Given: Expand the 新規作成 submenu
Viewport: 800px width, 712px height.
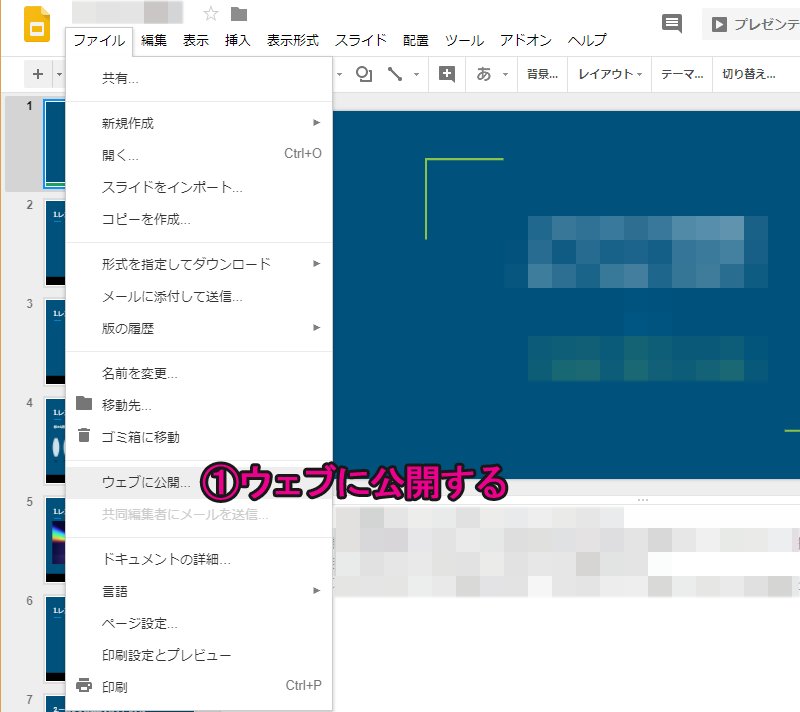Looking at the screenshot, I should click(199, 123).
